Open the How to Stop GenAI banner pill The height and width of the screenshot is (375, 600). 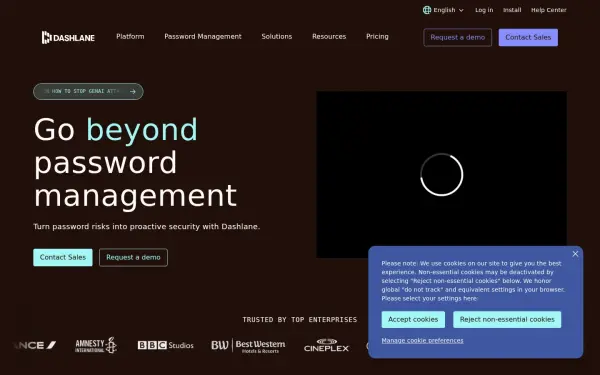(x=88, y=91)
